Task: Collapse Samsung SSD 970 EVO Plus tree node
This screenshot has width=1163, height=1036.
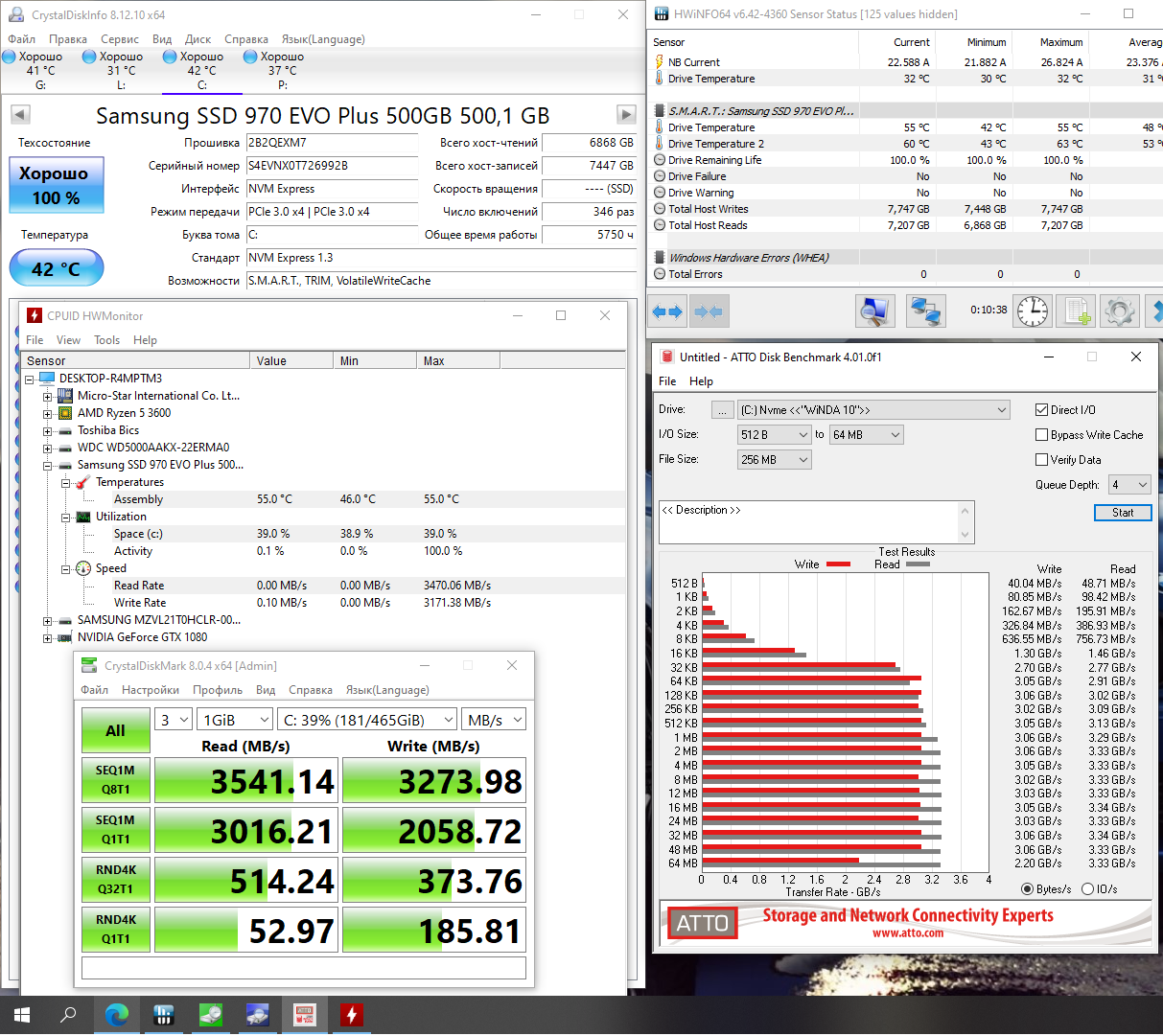Action: coord(47,466)
